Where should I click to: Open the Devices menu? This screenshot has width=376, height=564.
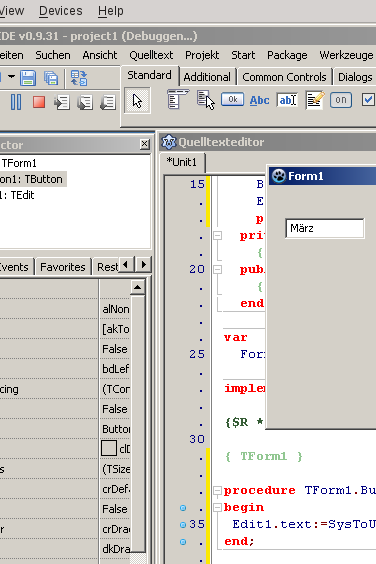pos(60,11)
